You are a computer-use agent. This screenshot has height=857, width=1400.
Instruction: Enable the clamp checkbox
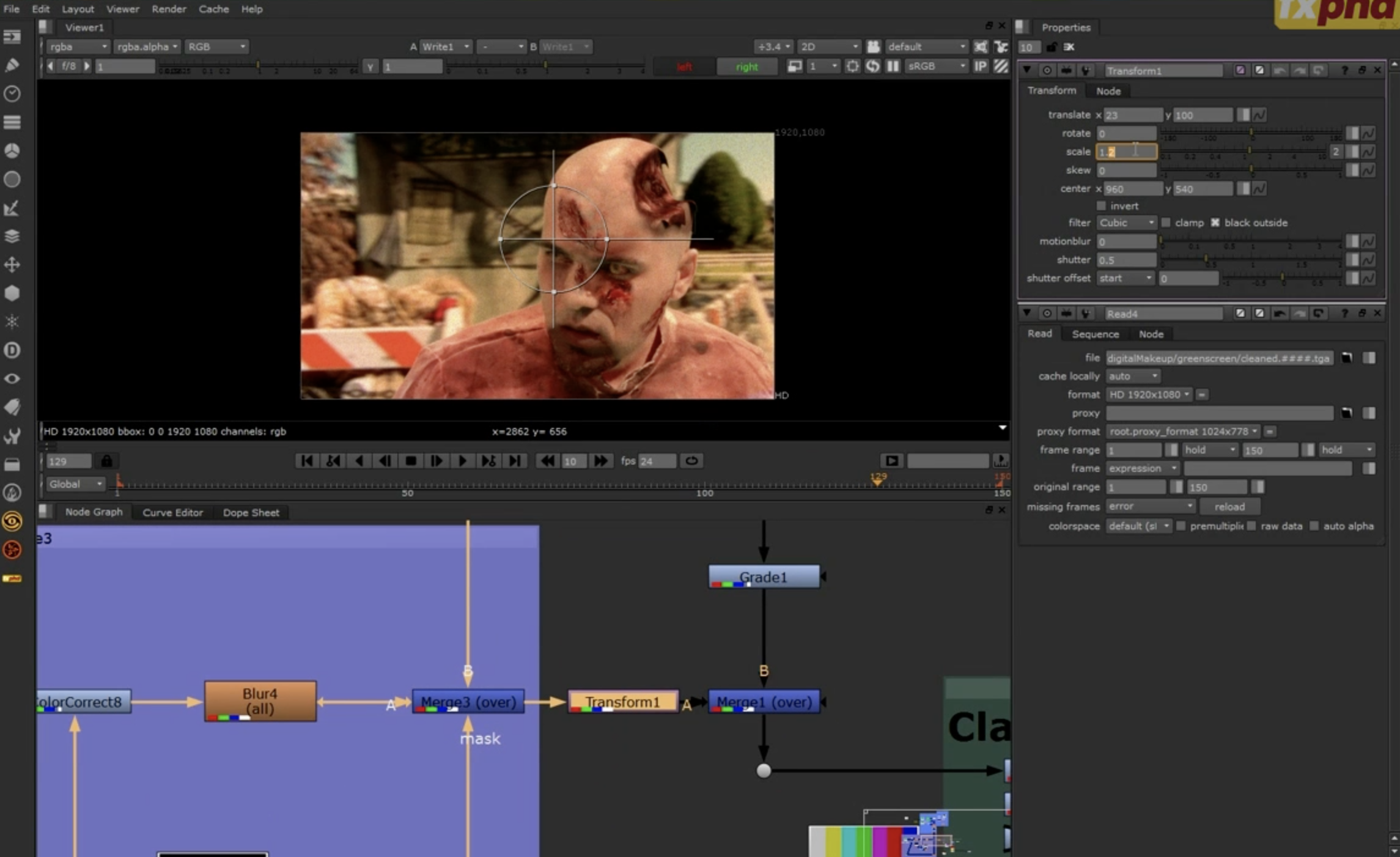[x=1166, y=223]
